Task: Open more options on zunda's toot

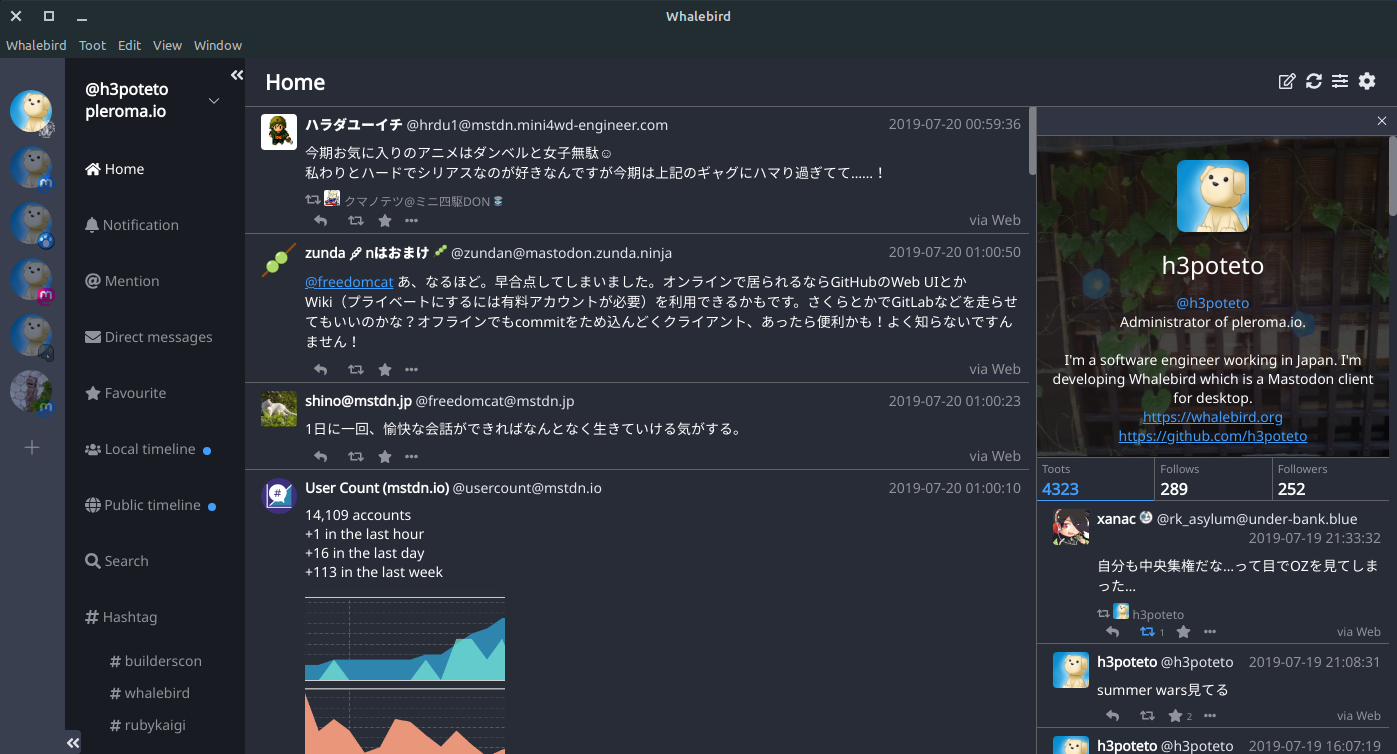Action: 411,370
